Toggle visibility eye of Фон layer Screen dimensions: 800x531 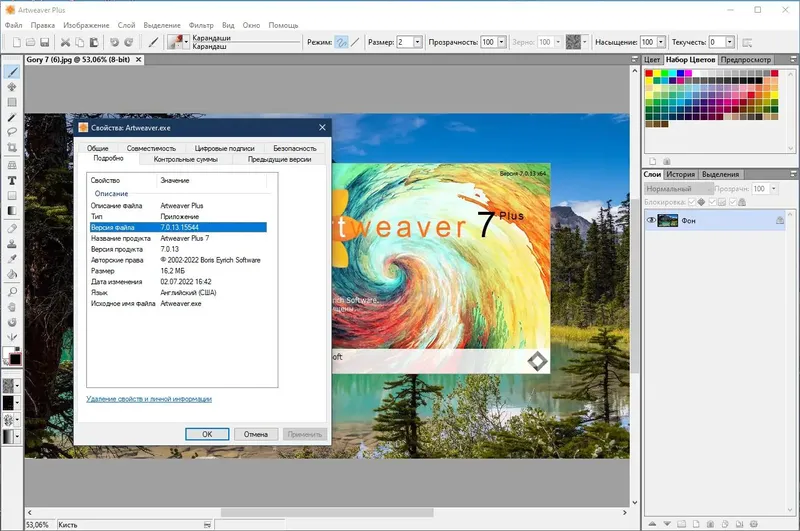click(x=651, y=220)
